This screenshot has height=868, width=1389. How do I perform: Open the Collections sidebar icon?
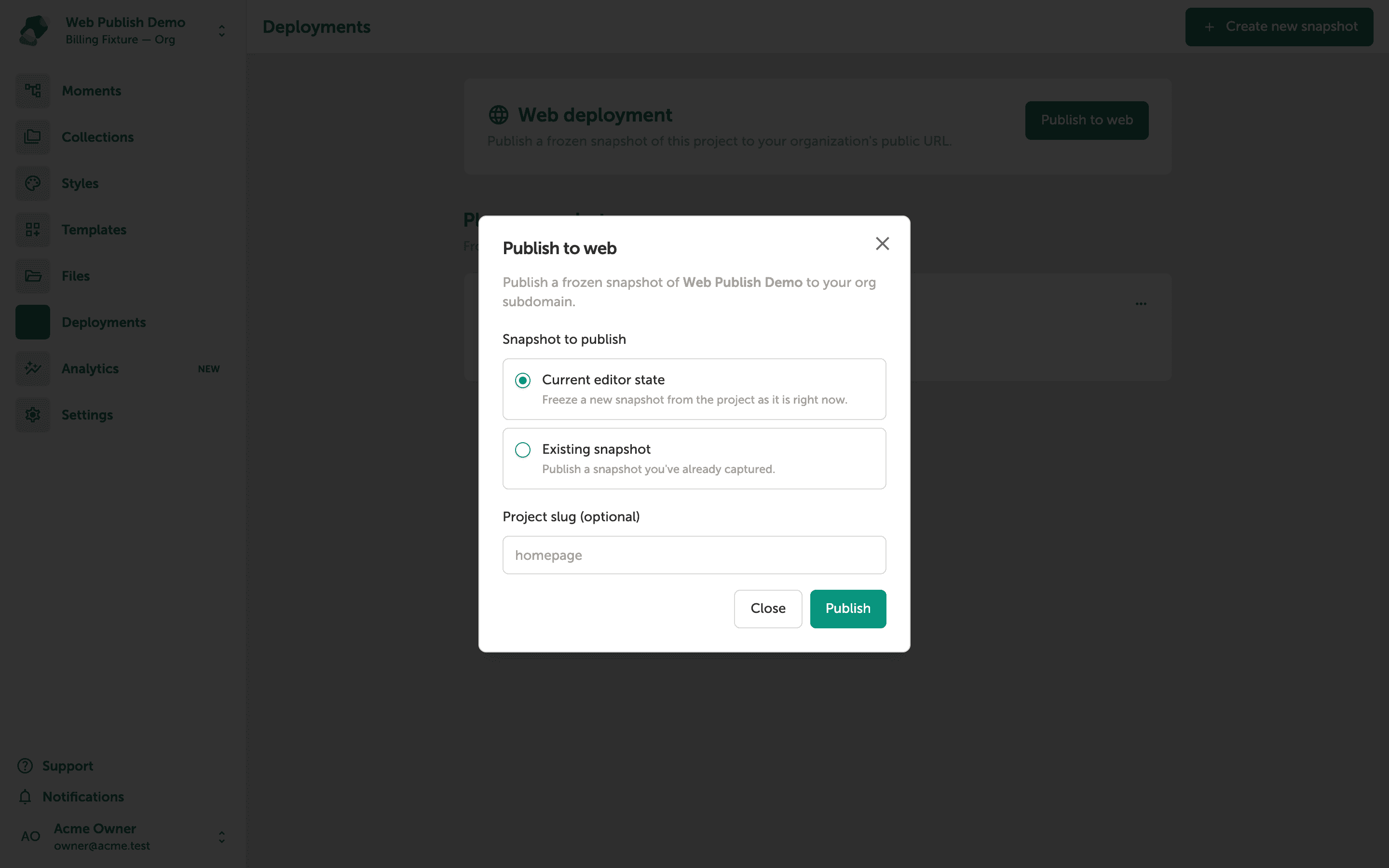tap(33, 137)
